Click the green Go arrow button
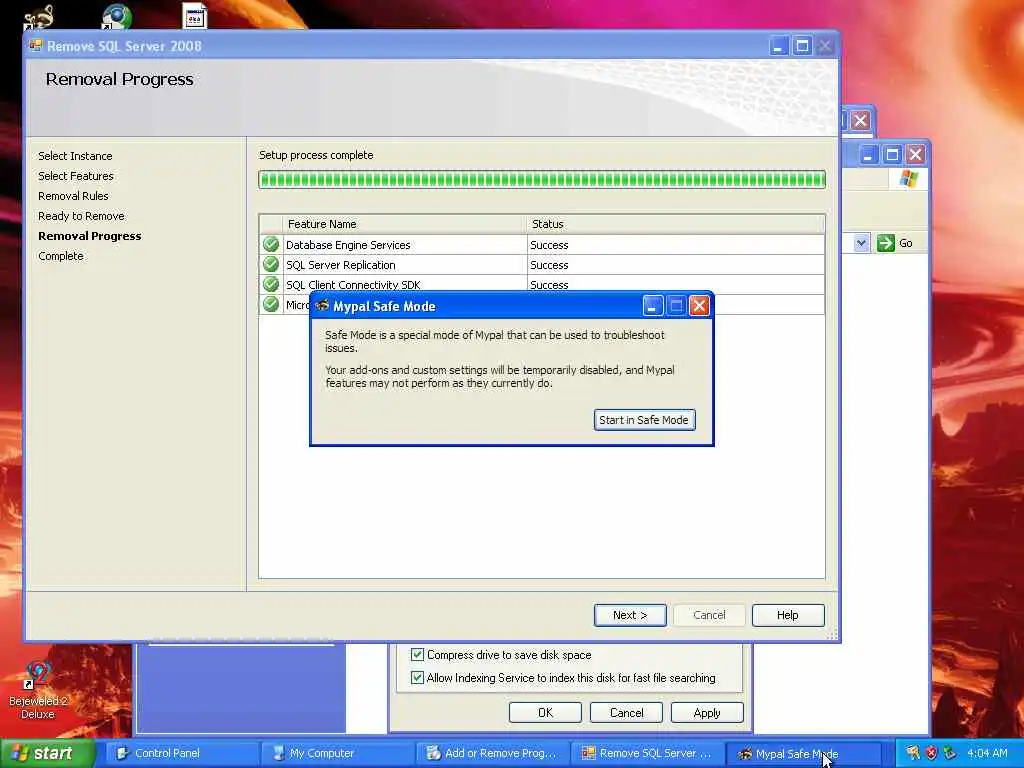1024x768 pixels. (885, 243)
